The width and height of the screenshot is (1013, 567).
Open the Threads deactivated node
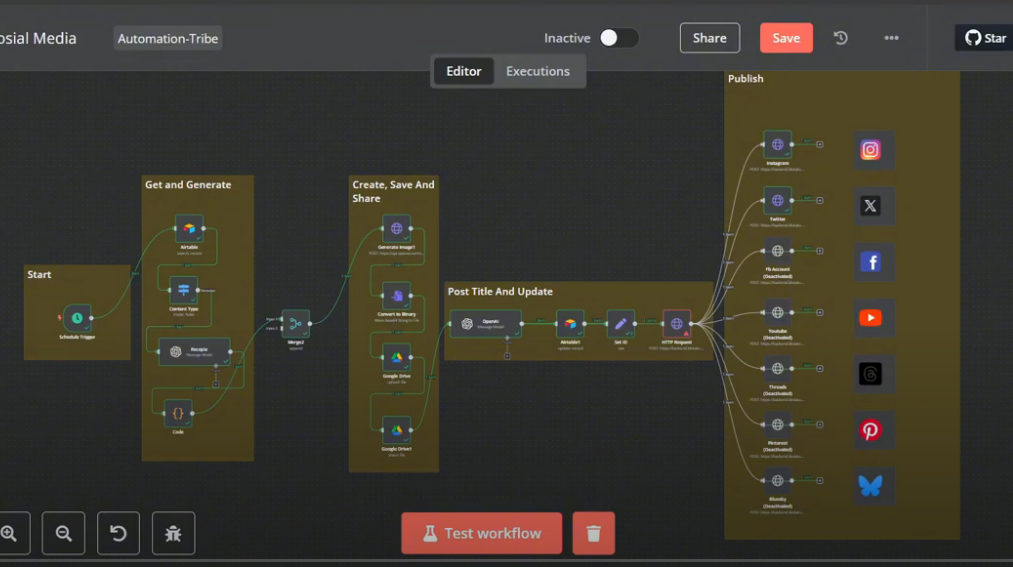pos(777,369)
